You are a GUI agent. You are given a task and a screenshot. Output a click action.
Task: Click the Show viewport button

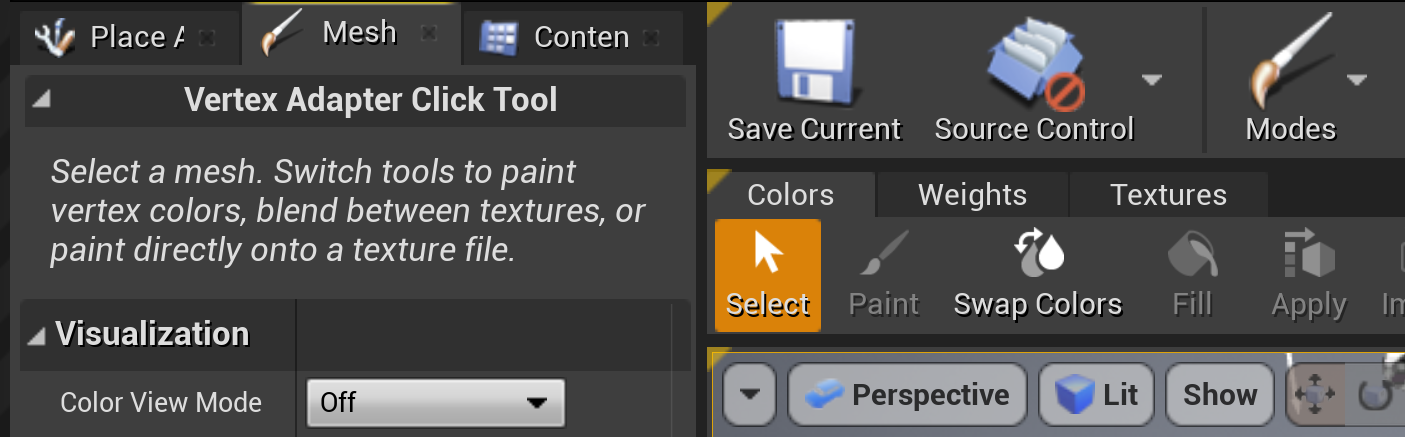coord(1219,395)
